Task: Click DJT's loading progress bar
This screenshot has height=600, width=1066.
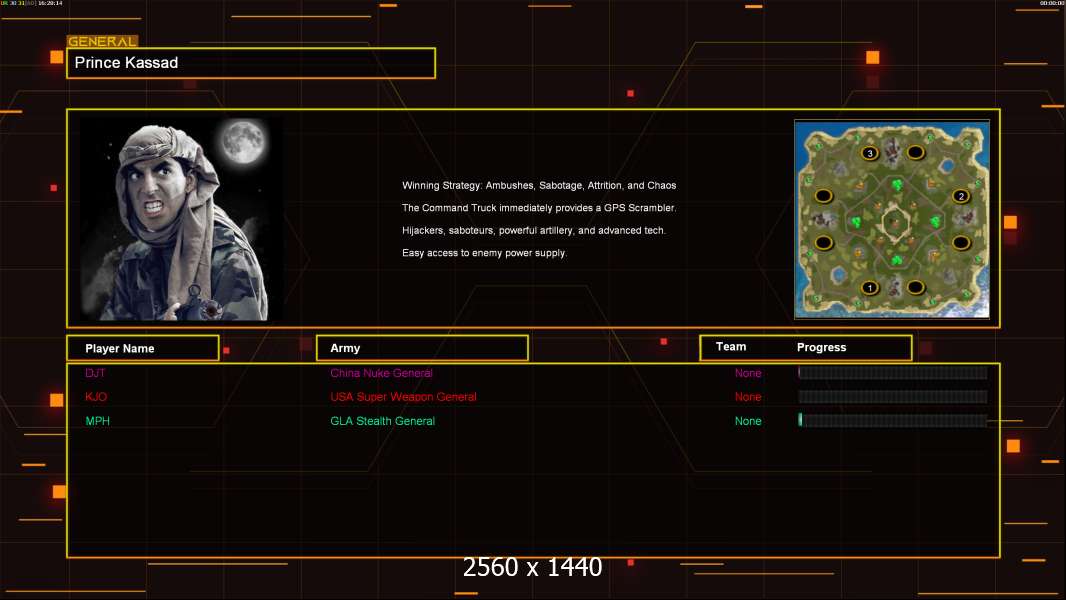Action: (x=892, y=373)
